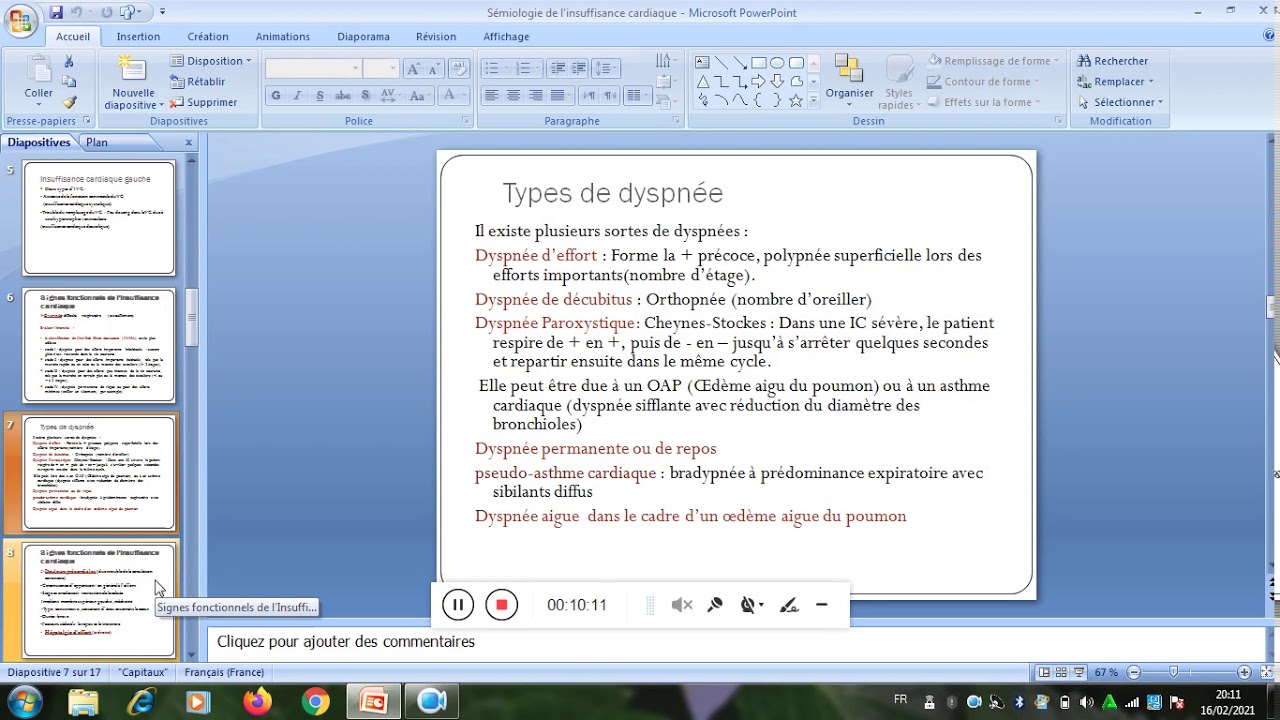
Task: Click the Supprimer slide button
Action: pos(204,102)
